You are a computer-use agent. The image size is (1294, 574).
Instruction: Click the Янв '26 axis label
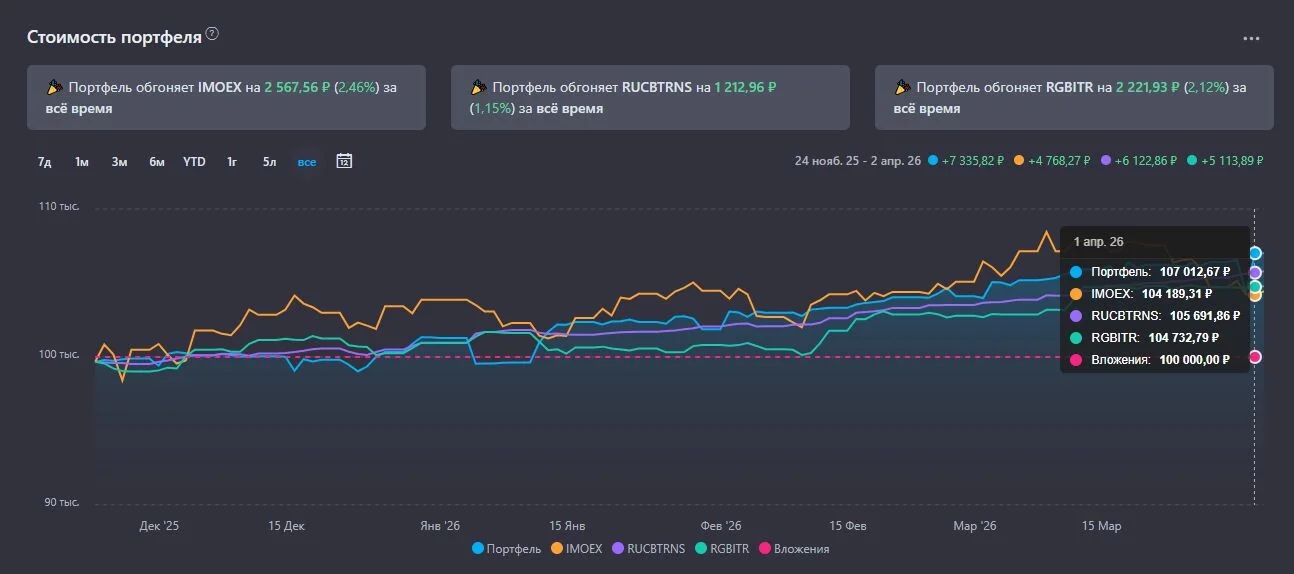click(x=440, y=525)
